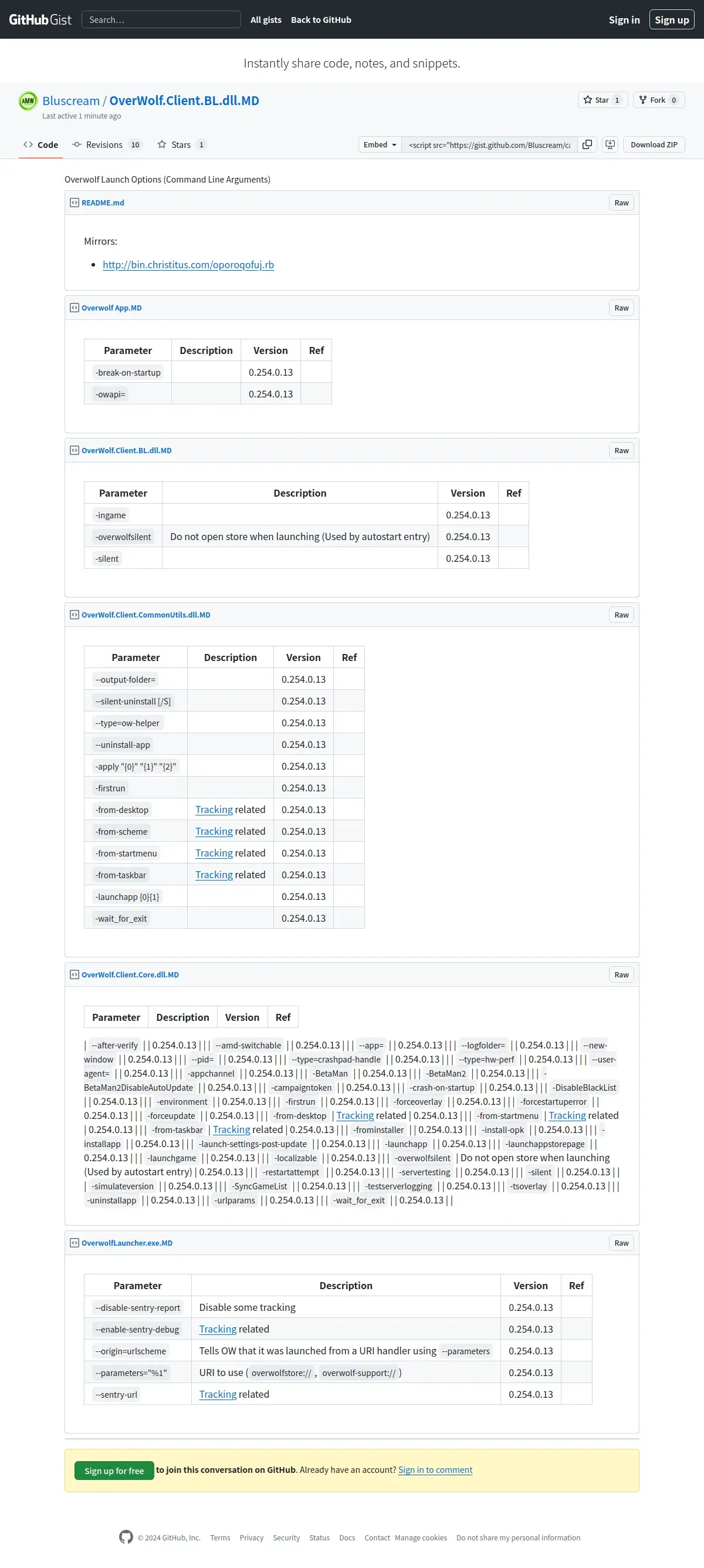Click the Bluscream user avatar
The height and width of the screenshot is (1568, 704).
click(x=28, y=100)
